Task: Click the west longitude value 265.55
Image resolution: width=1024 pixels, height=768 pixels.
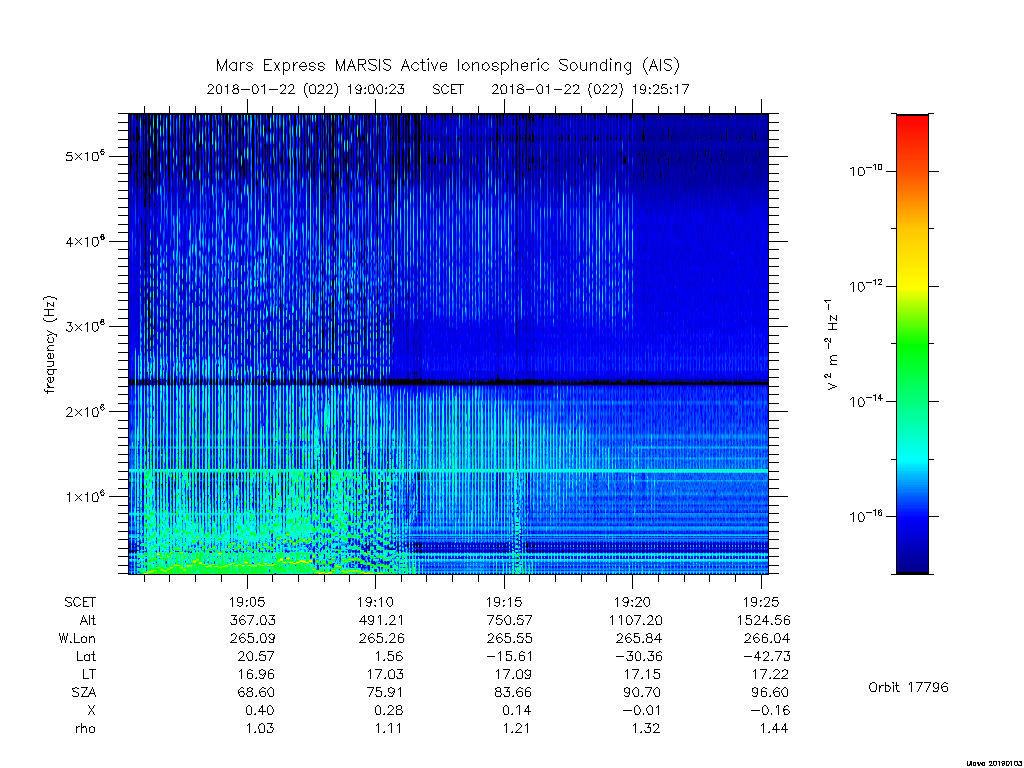Action: [x=509, y=638]
